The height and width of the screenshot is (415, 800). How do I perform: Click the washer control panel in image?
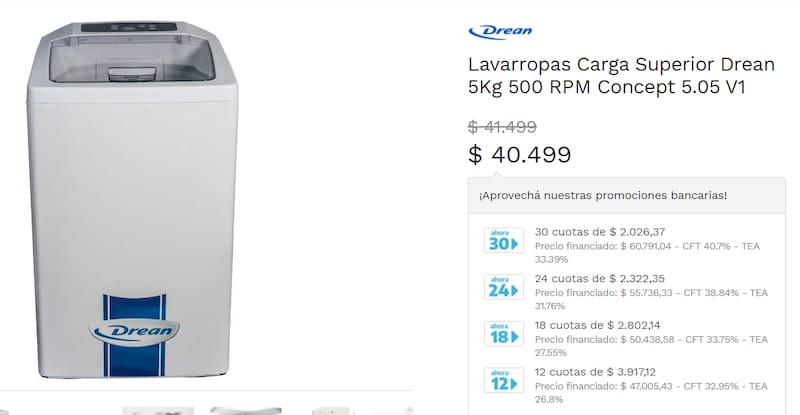129,27
